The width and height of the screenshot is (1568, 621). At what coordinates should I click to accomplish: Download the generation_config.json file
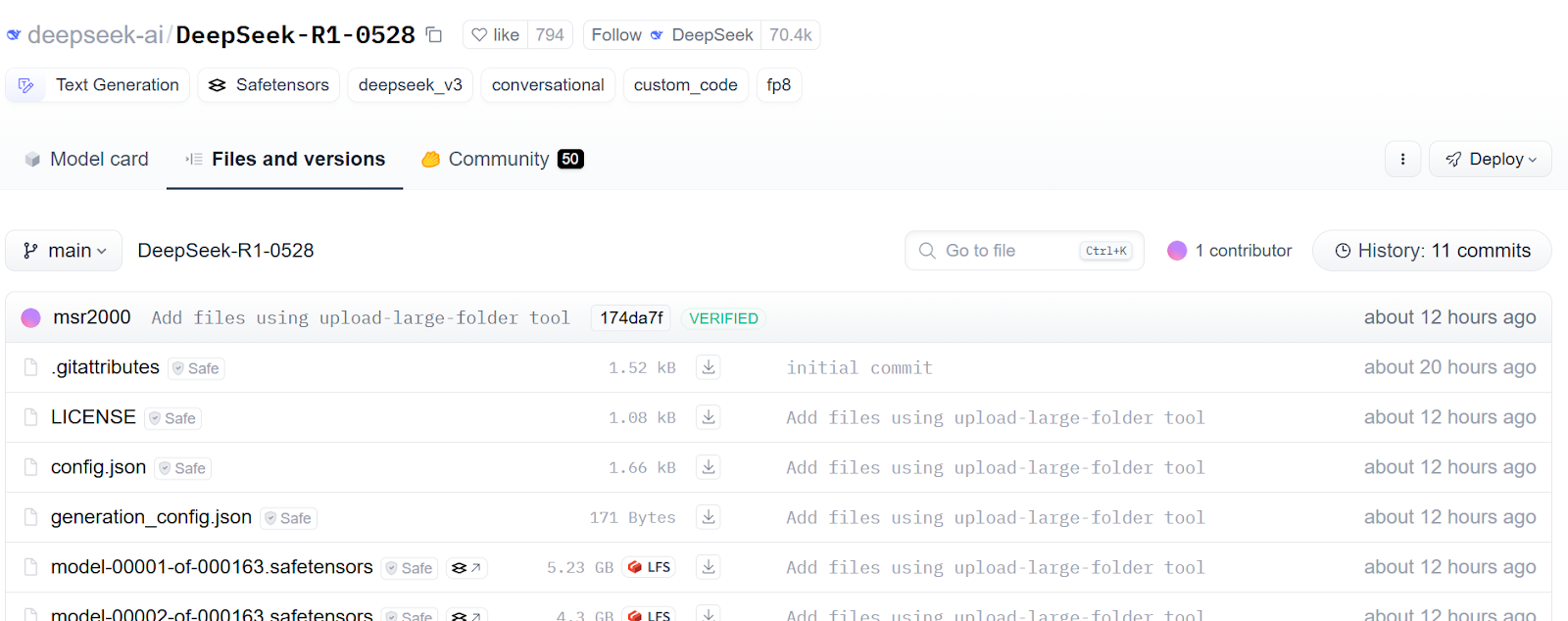click(709, 517)
